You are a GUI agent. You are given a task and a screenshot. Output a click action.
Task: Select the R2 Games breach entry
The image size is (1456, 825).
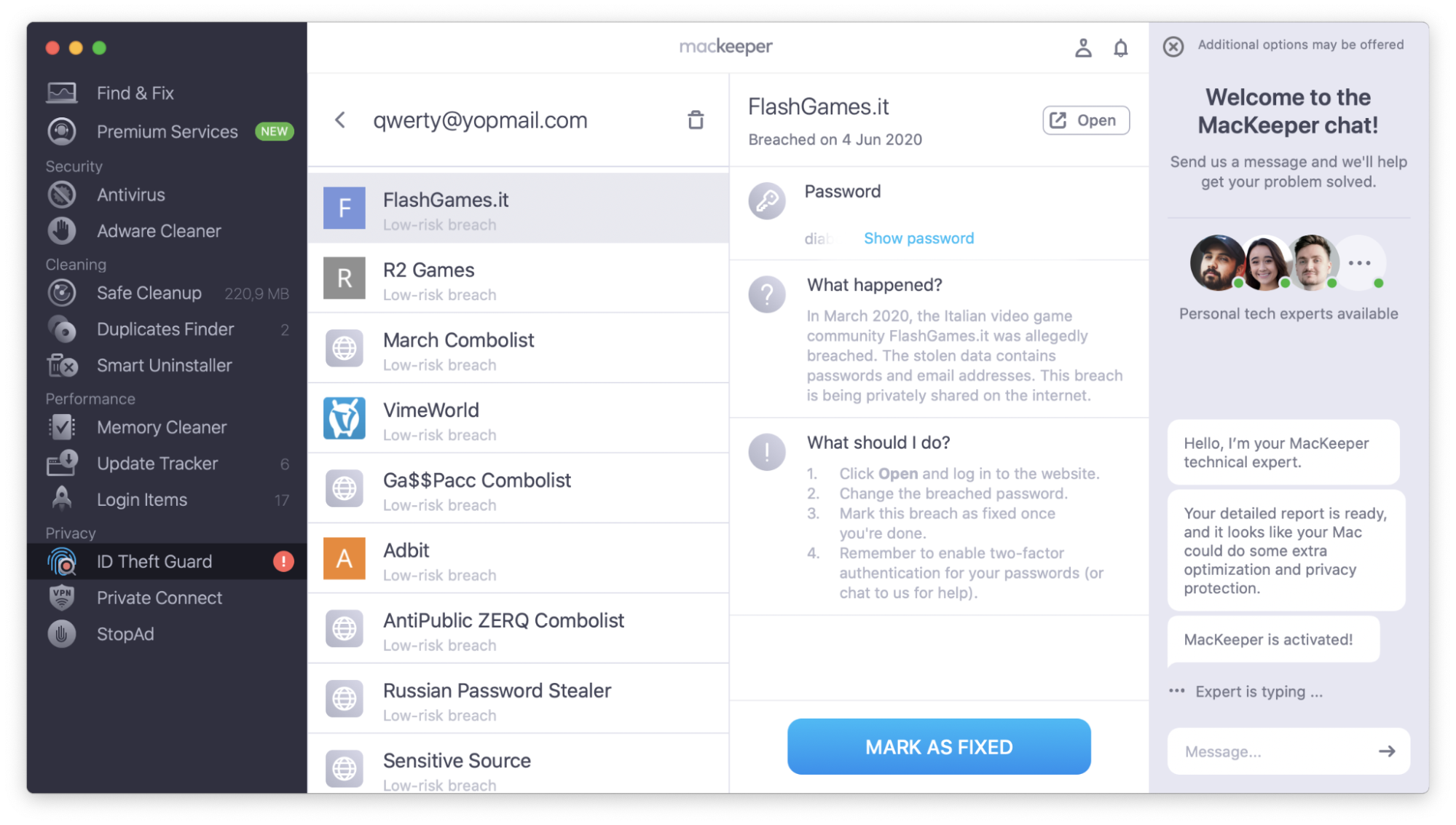[518, 278]
